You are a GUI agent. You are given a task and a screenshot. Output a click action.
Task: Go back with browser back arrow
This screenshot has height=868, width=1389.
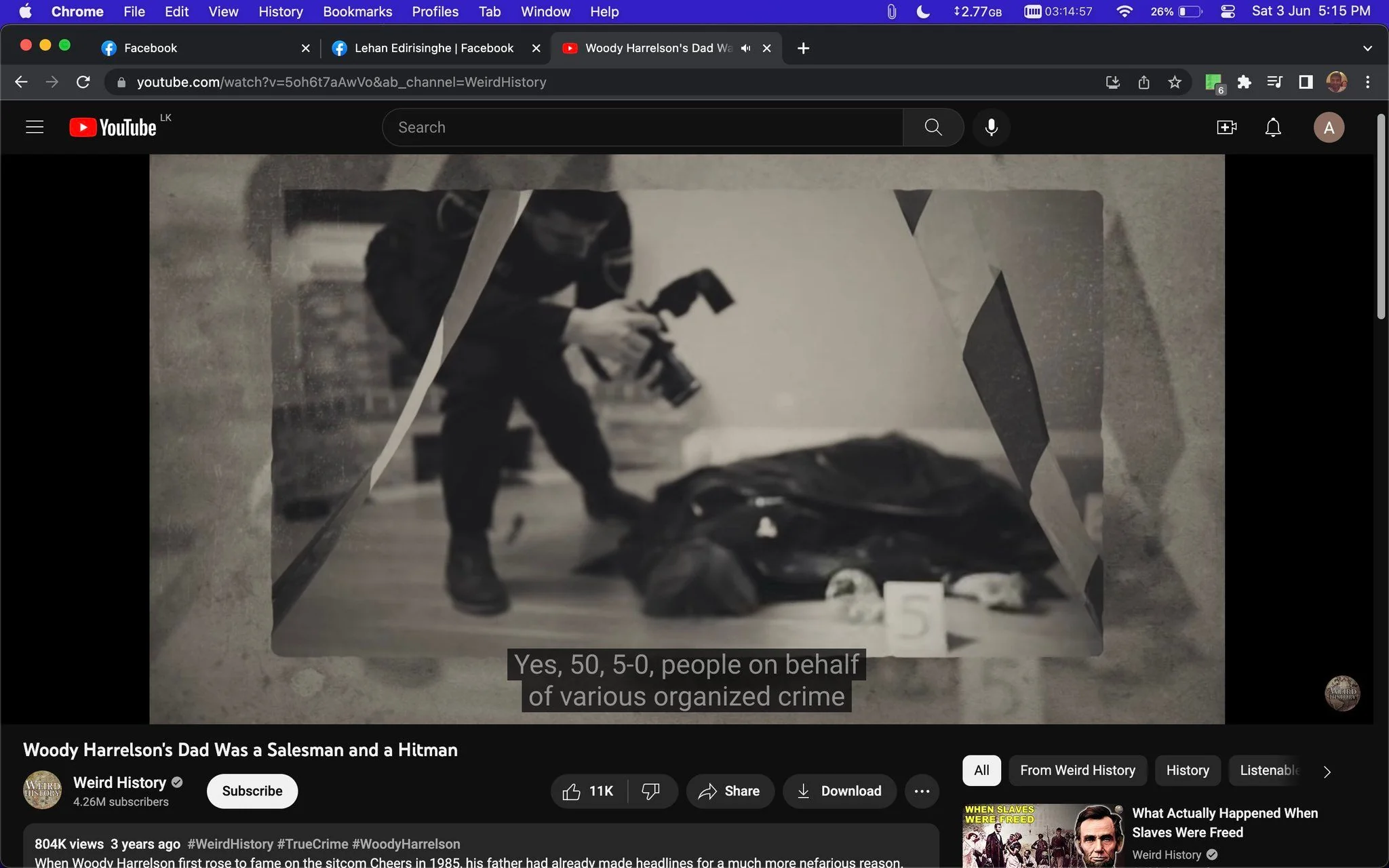coord(21,82)
